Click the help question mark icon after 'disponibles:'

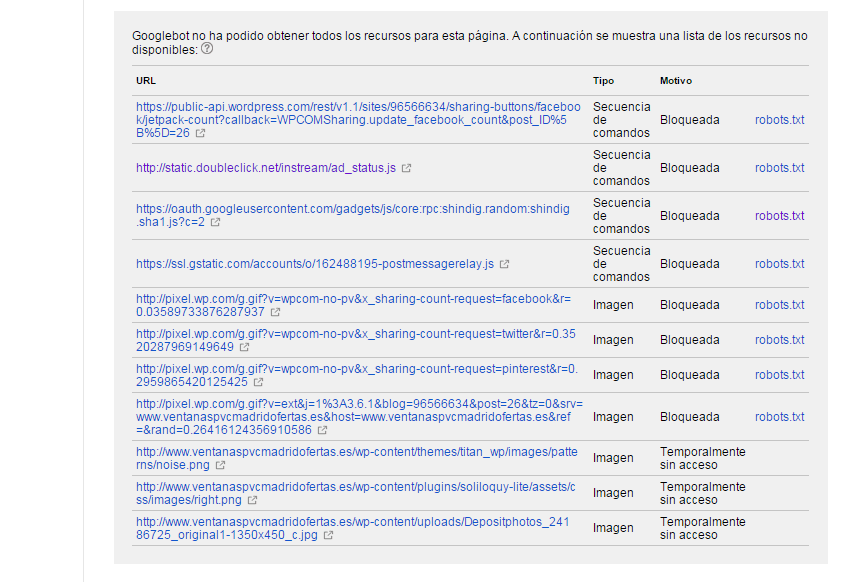[x=207, y=49]
